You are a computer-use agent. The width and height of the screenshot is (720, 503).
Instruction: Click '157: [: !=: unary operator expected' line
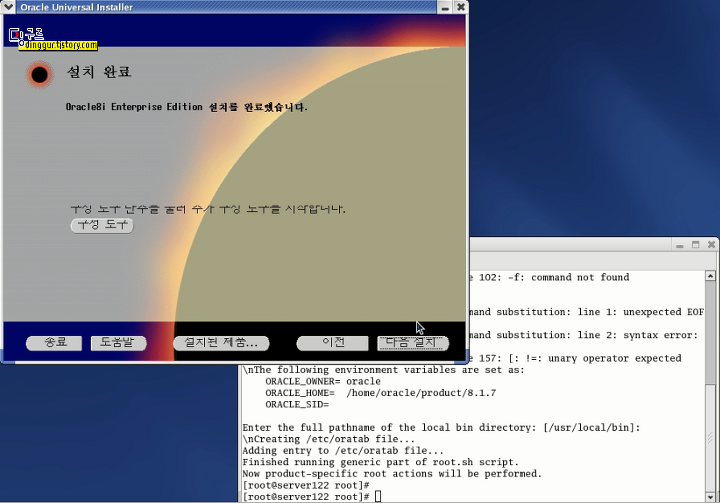coord(575,358)
